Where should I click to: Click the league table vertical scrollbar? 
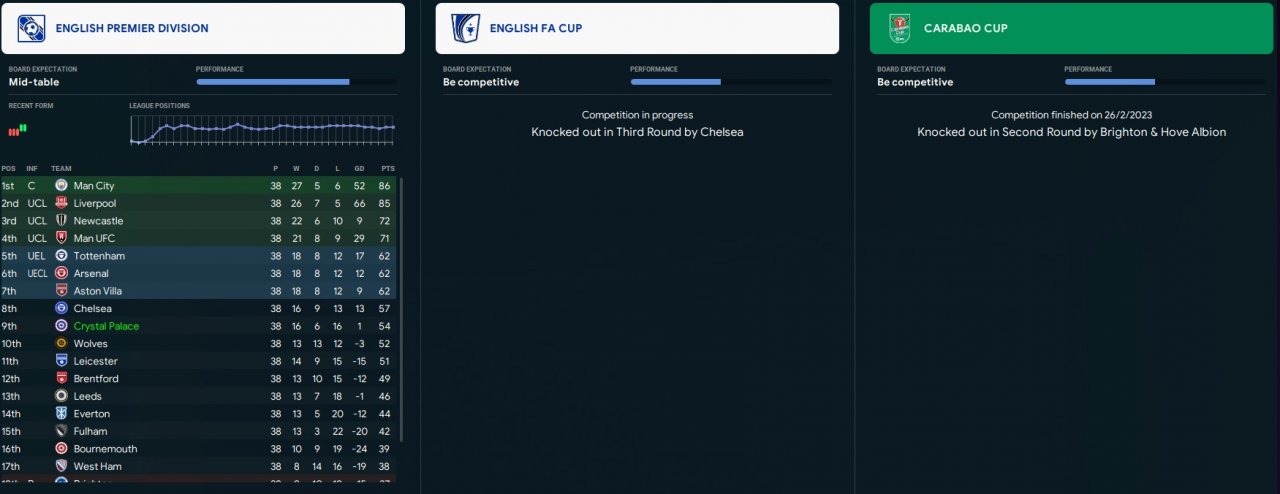tap(401, 310)
